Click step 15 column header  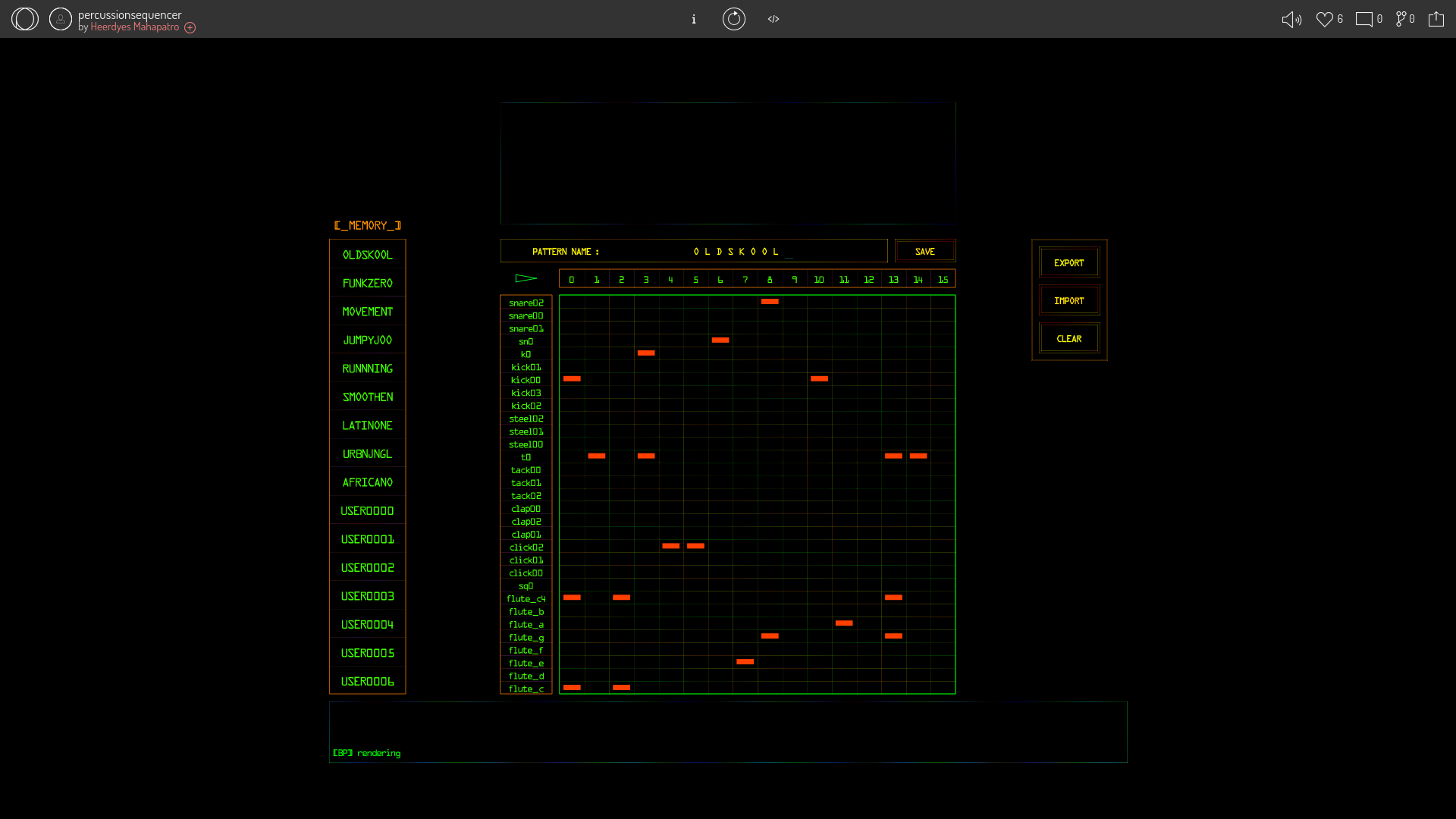coord(943,279)
